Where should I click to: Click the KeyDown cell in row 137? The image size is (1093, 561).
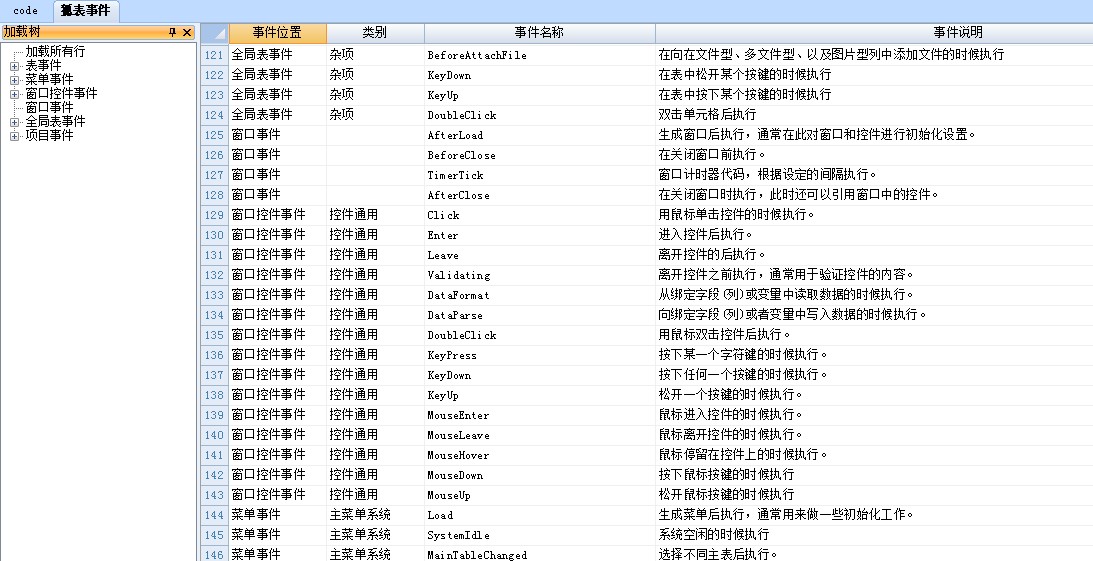click(540, 375)
